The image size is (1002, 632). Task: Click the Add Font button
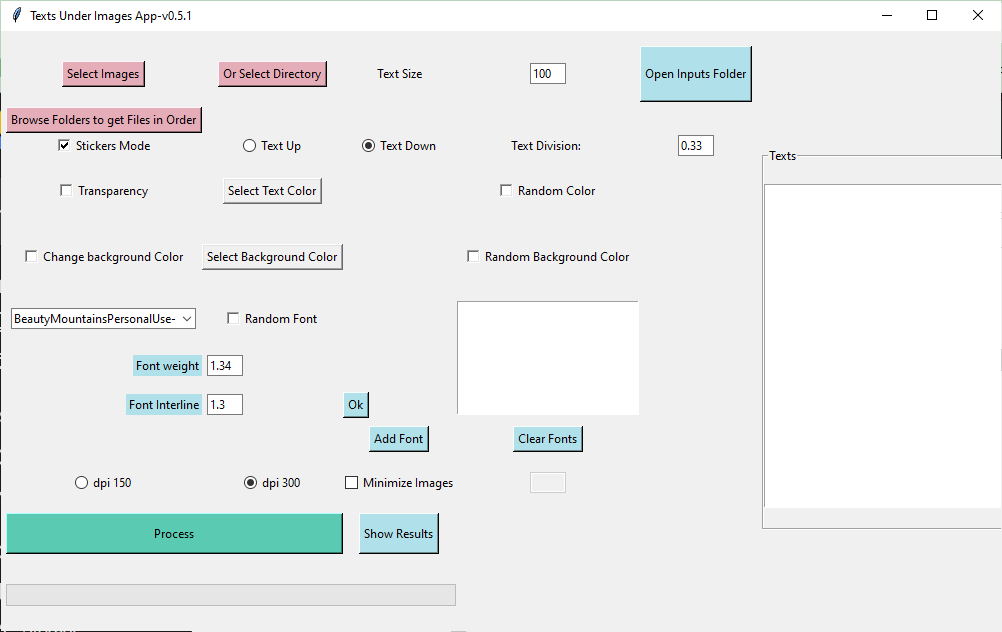[399, 439]
